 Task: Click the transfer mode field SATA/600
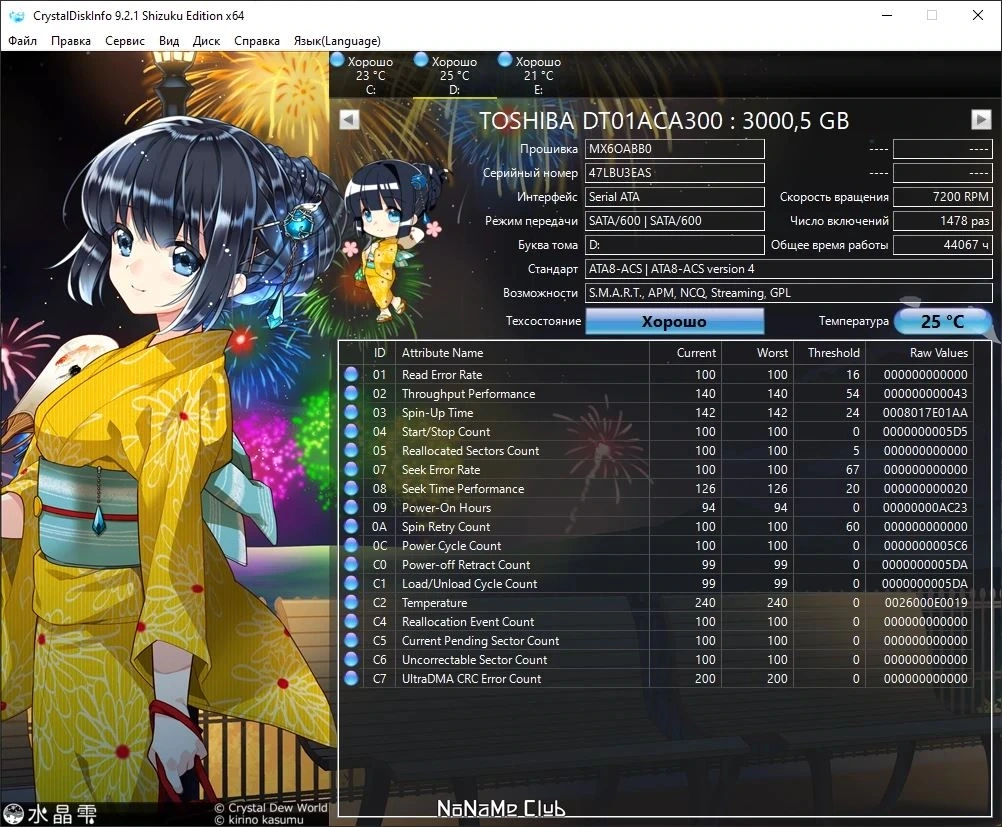pos(675,220)
